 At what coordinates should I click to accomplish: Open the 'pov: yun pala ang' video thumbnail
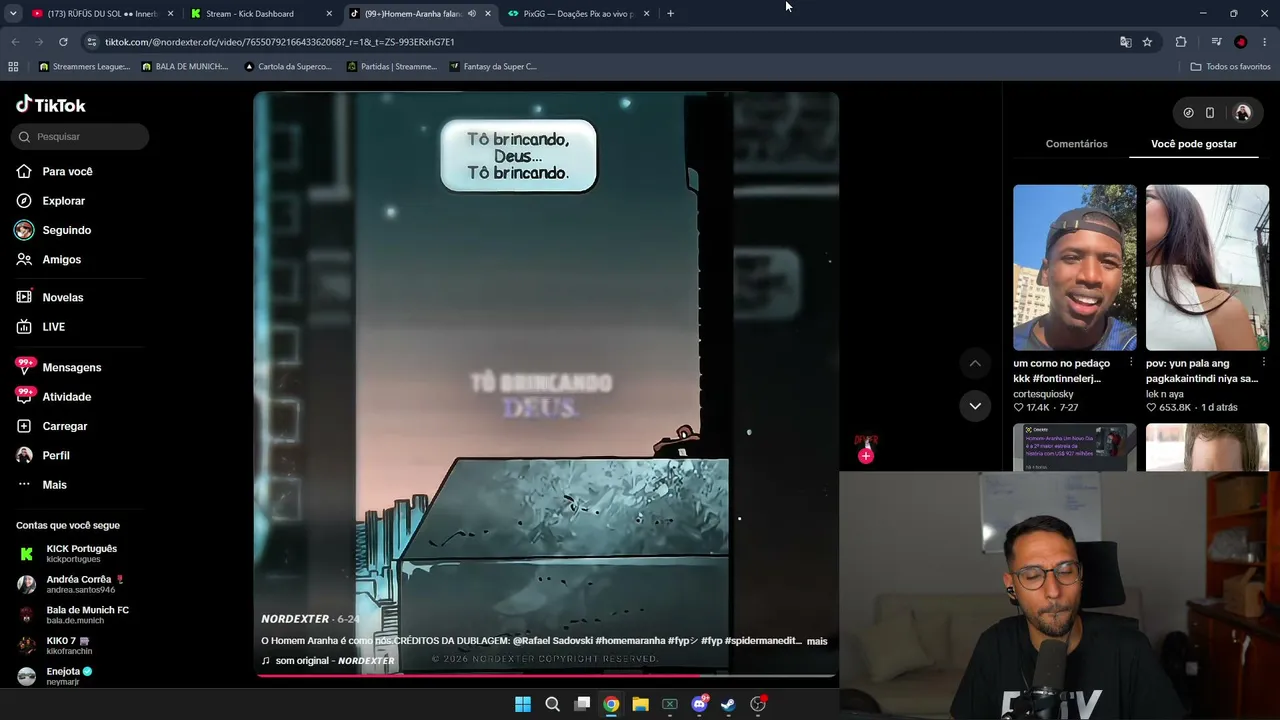click(1207, 267)
